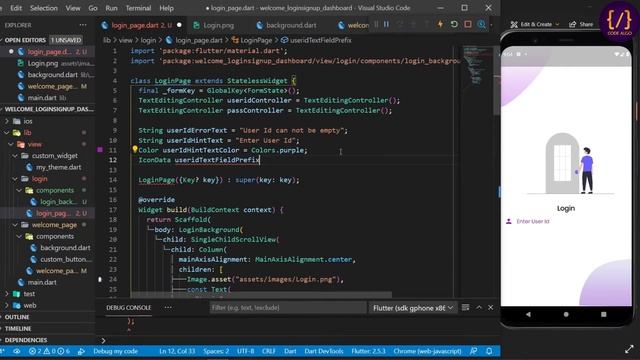Tap the emulator home button

[x=566, y=314]
